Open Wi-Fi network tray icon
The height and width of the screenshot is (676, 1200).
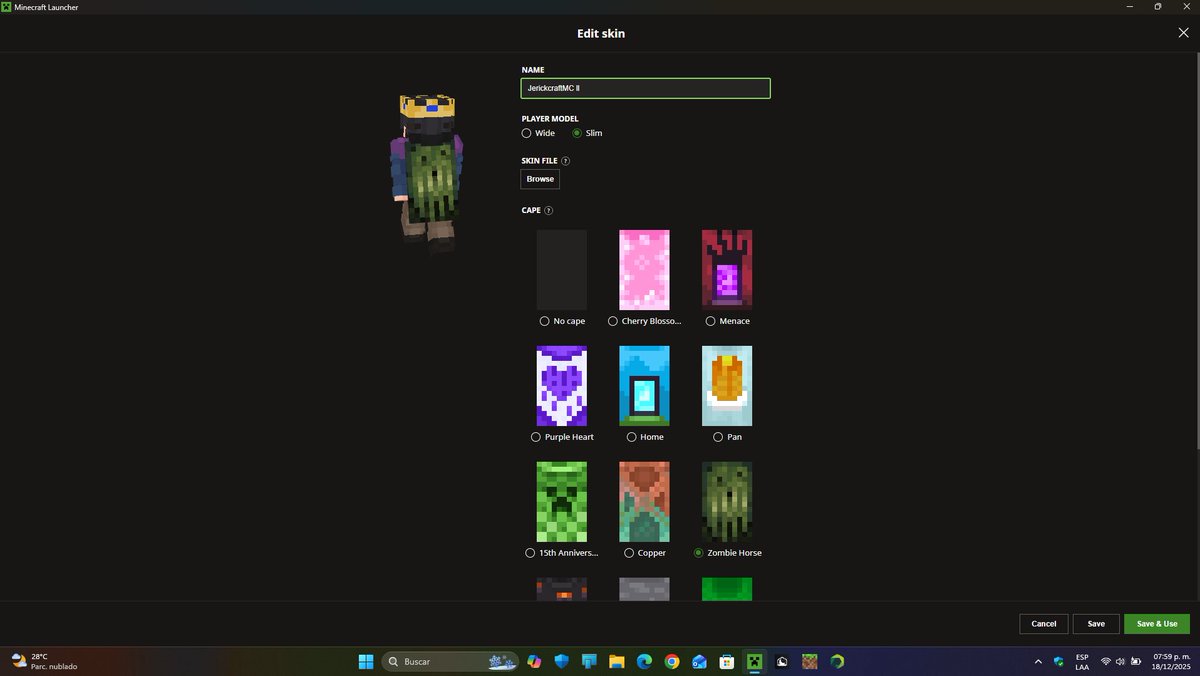tap(1106, 661)
